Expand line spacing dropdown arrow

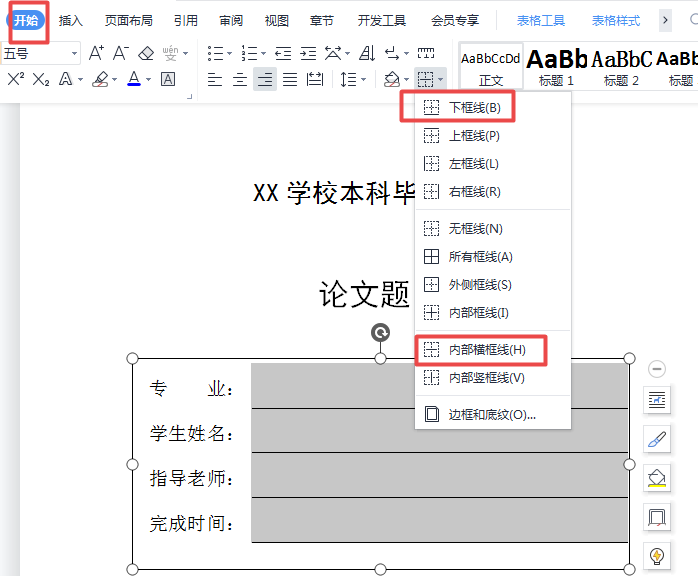point(364,80)
